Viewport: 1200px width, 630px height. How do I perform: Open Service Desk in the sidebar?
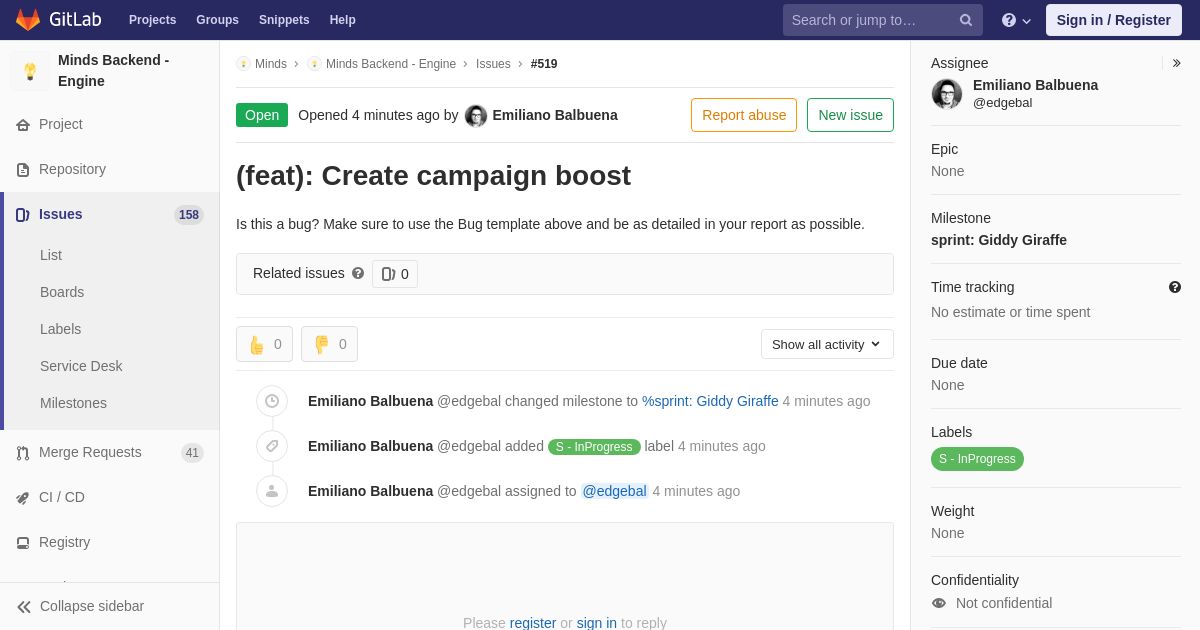[x=81, y=366]
